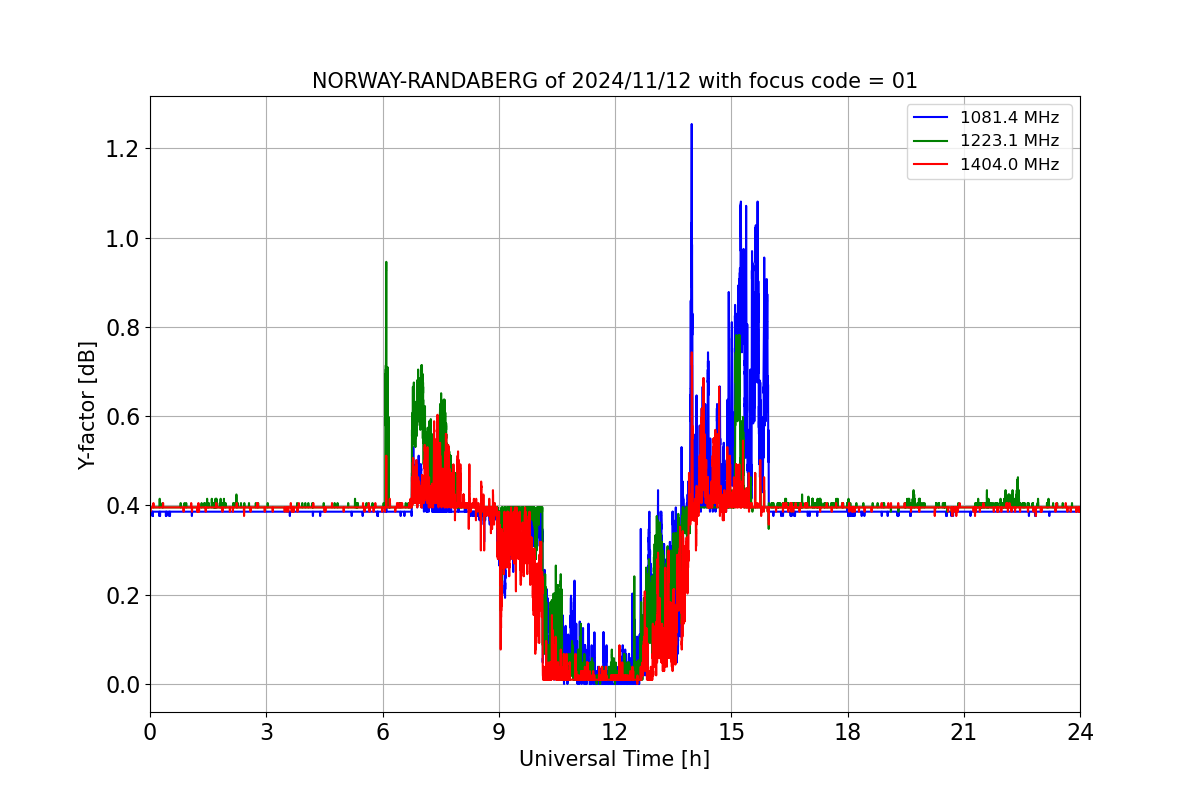Click x-axis tick label 6
The width and height of the screenshot is (1200, 800).
tap(383, 732)
